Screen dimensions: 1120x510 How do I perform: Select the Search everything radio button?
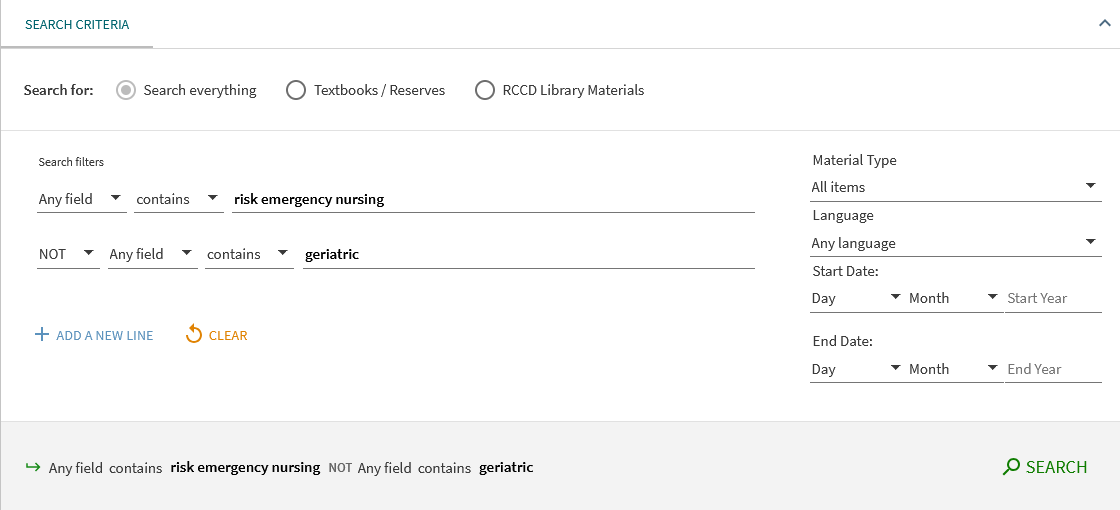(x=126, y=90)
